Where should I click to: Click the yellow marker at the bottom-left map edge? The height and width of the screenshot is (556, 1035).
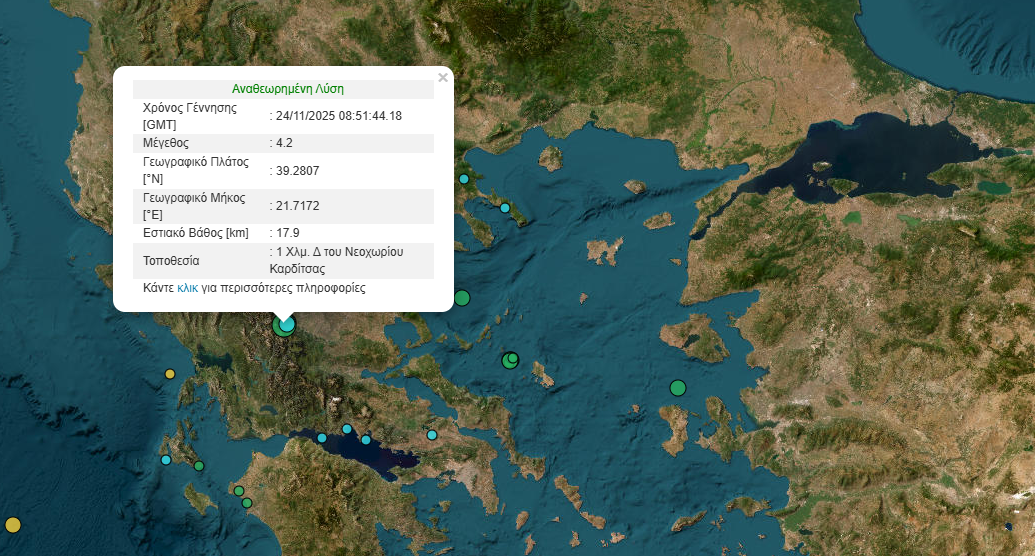13,524
